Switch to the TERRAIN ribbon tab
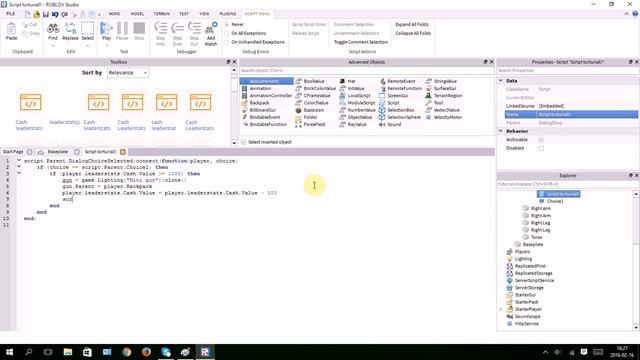The image size is (640, 360). [x=162, y=14]
